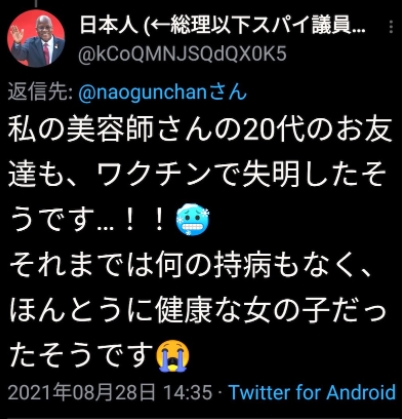Open the author's profile picture
The image size is (402, 419).
(x=36, y=39)
